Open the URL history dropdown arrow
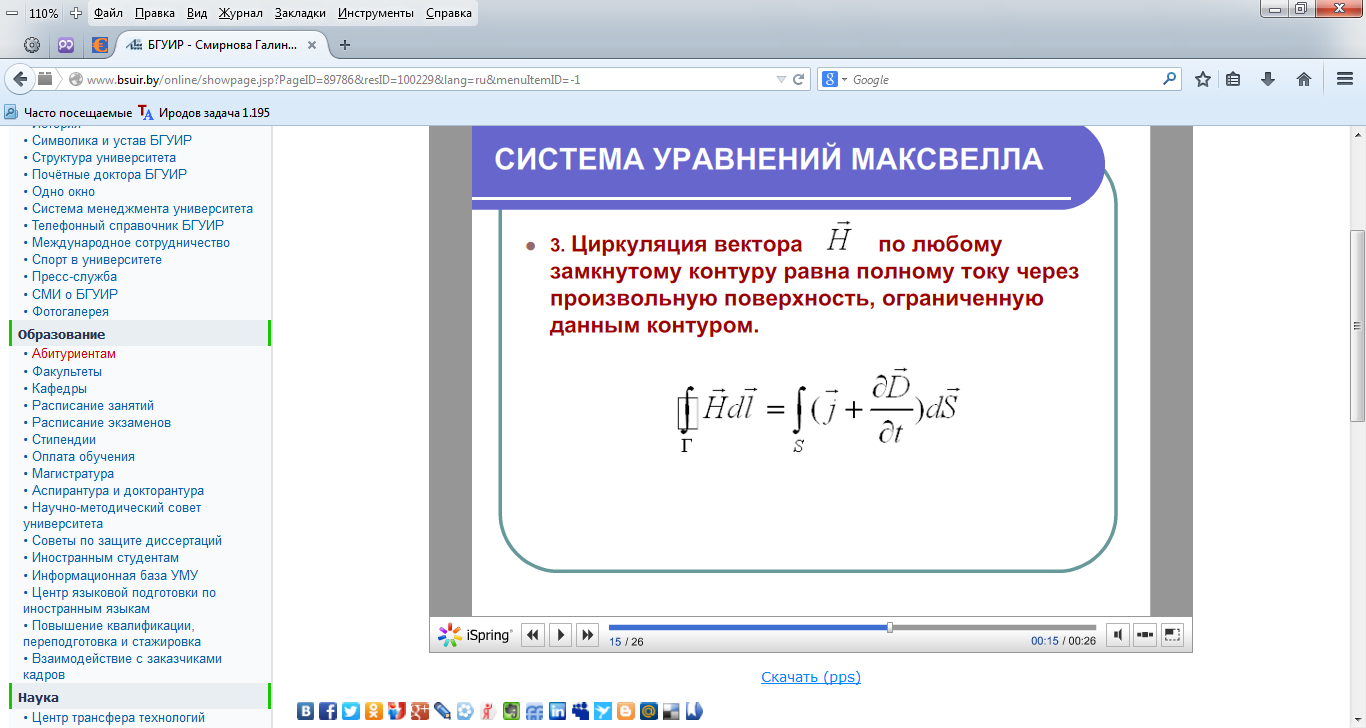The image size is (1366, 728). (x=781, y=80)
